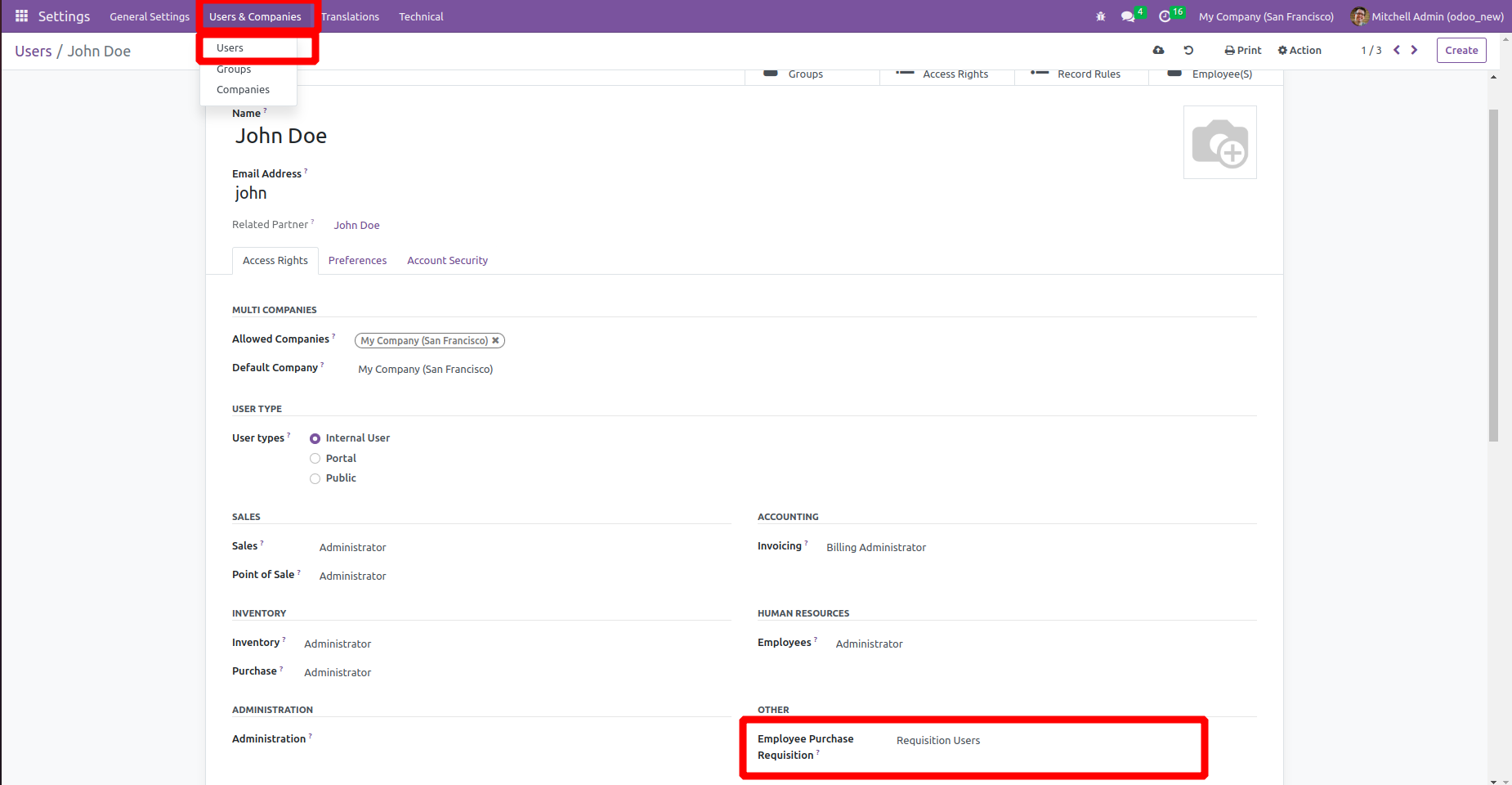Viewport: 1512px width, 785px height.
Task: Click the save manually cloud icon
Action: (1159, 50)
